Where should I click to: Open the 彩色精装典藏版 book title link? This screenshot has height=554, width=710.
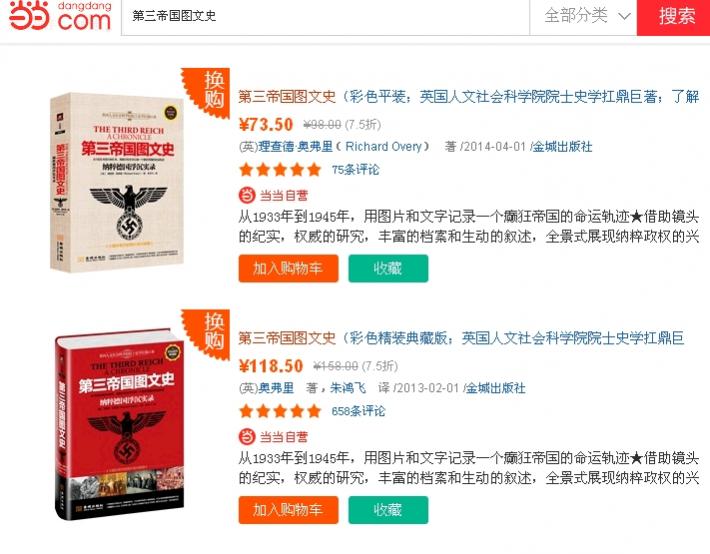point(461,338)
